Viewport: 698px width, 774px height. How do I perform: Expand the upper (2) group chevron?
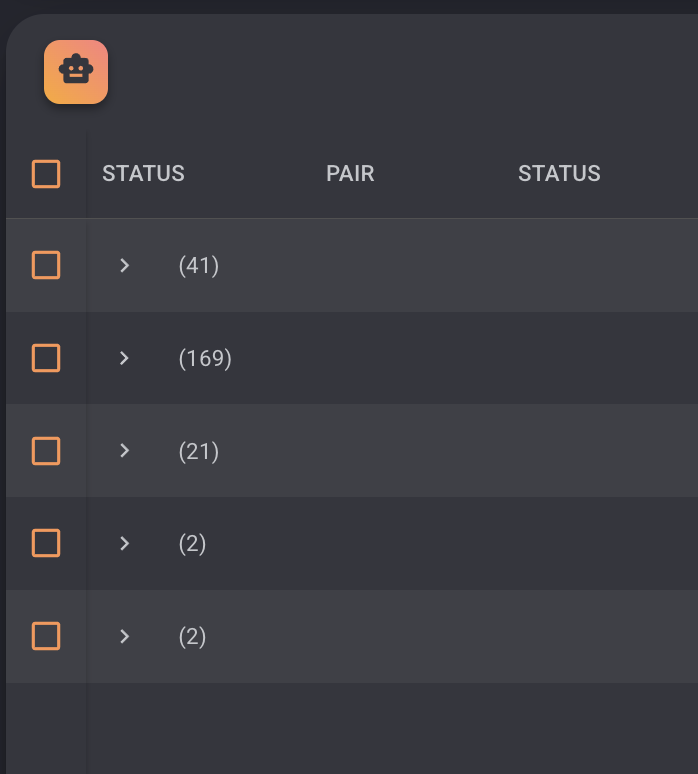click(x=124, y=543)
